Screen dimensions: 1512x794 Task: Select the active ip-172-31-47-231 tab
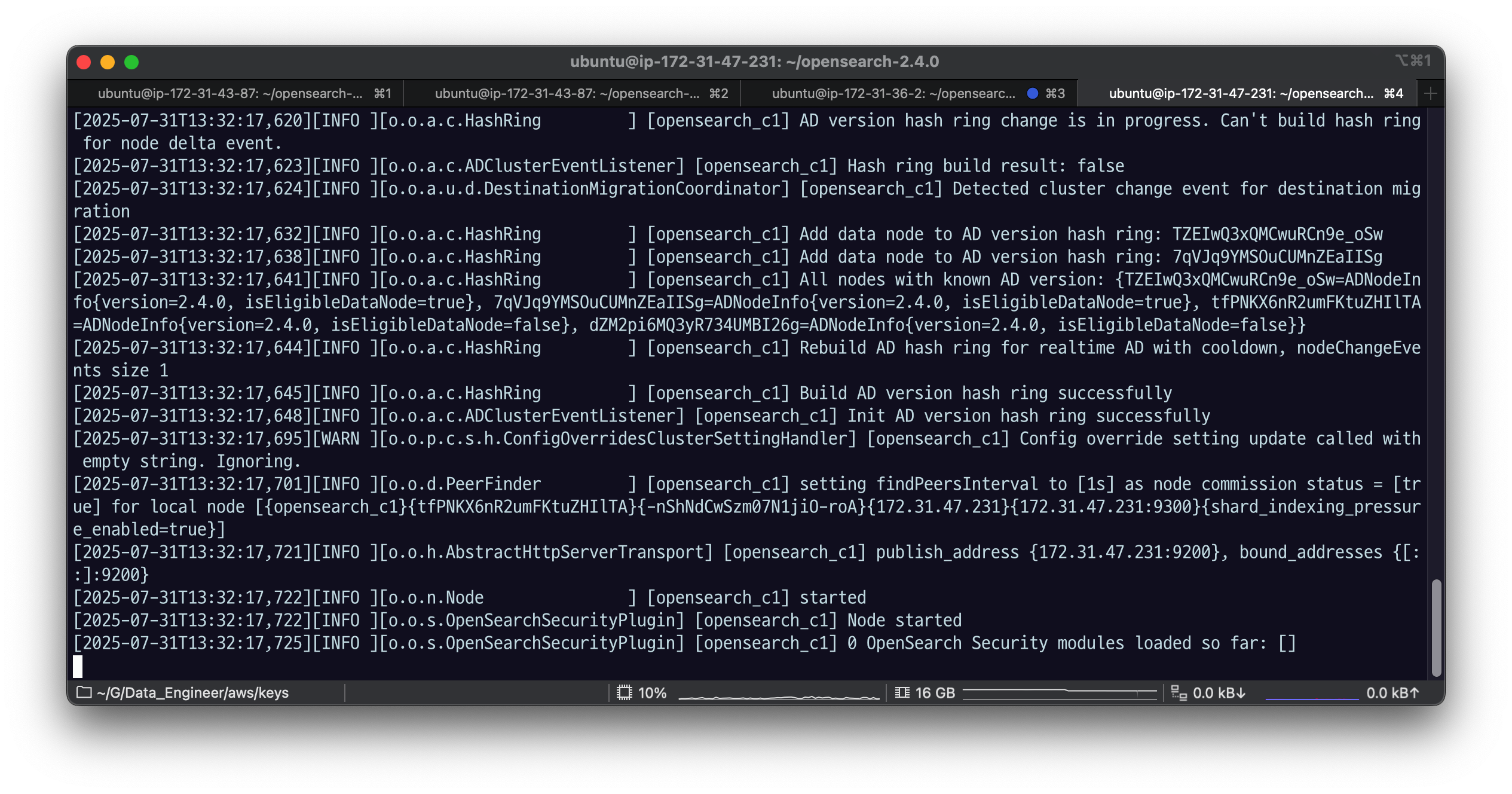1240,93
